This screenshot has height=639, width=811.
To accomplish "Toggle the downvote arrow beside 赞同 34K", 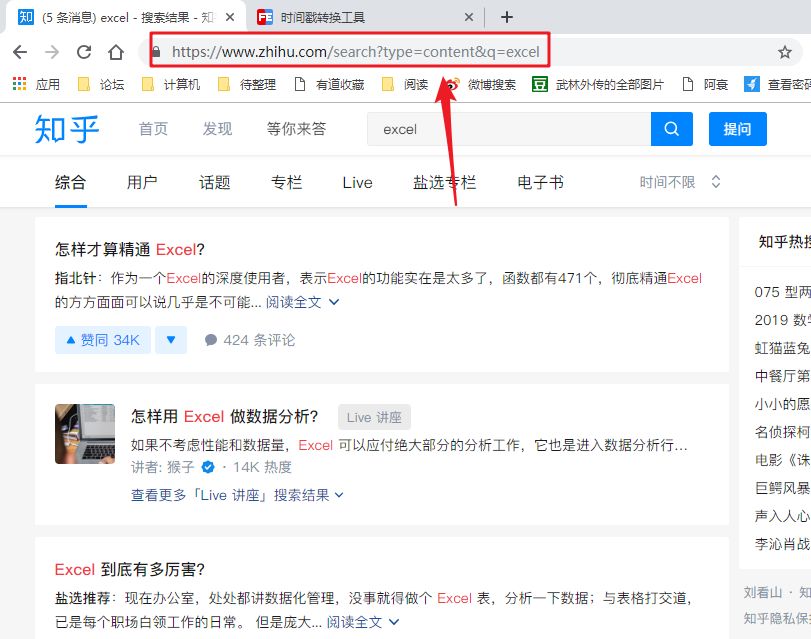I will point(169,339).
